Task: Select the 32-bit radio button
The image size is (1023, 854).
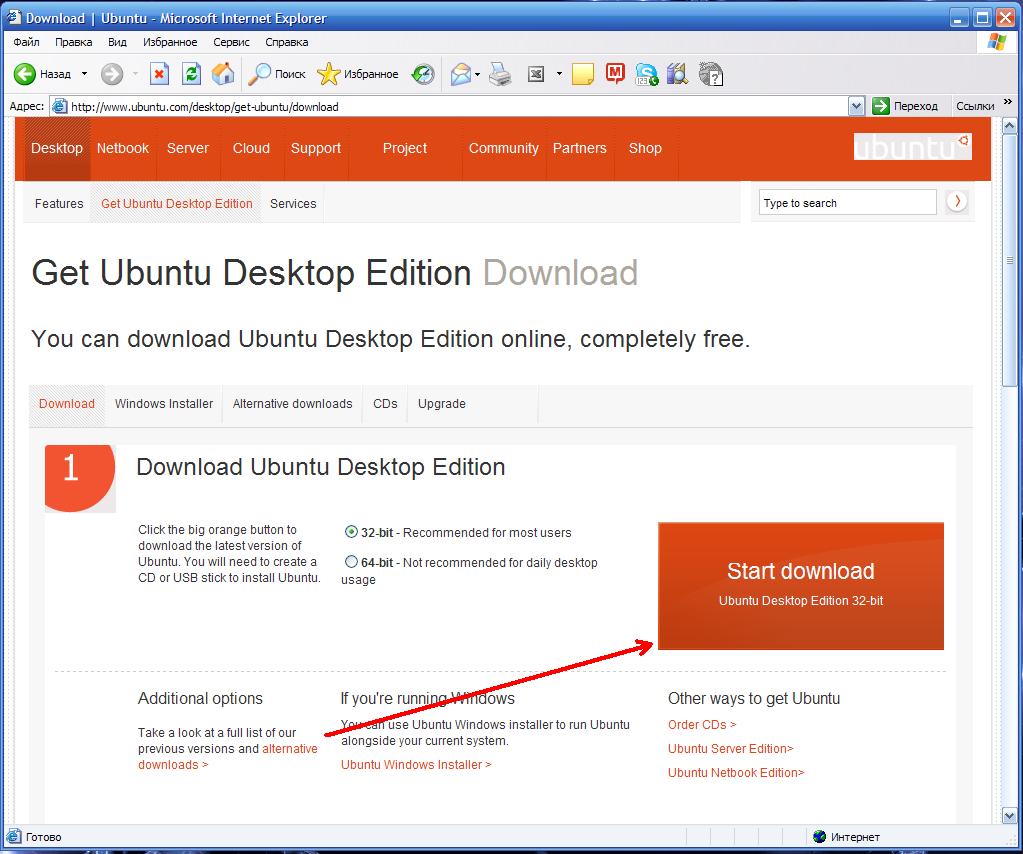Action: [351, 532]
